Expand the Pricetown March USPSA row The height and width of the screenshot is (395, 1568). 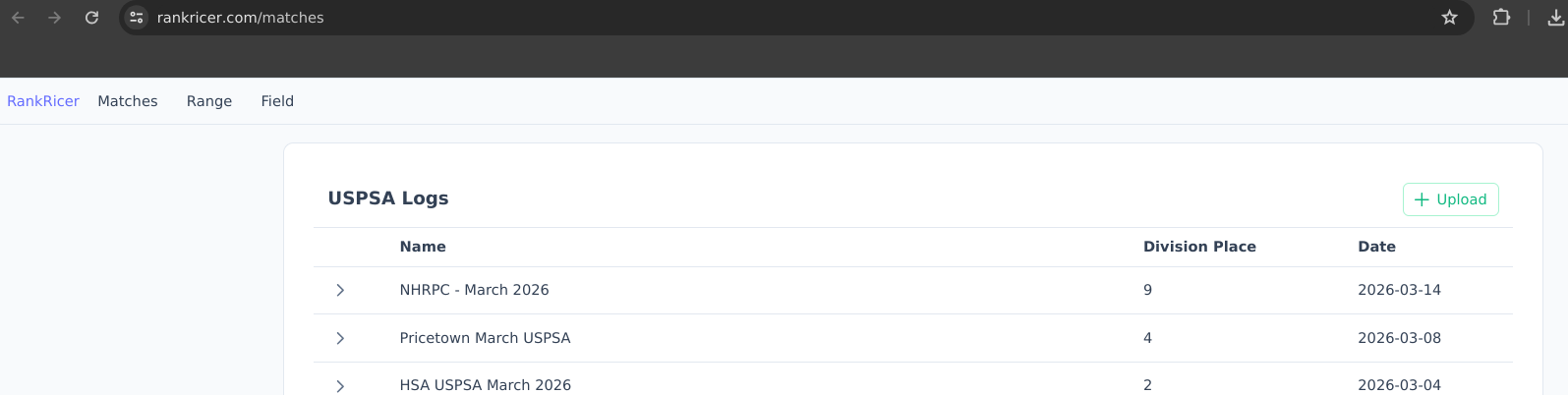click(340, 338)
